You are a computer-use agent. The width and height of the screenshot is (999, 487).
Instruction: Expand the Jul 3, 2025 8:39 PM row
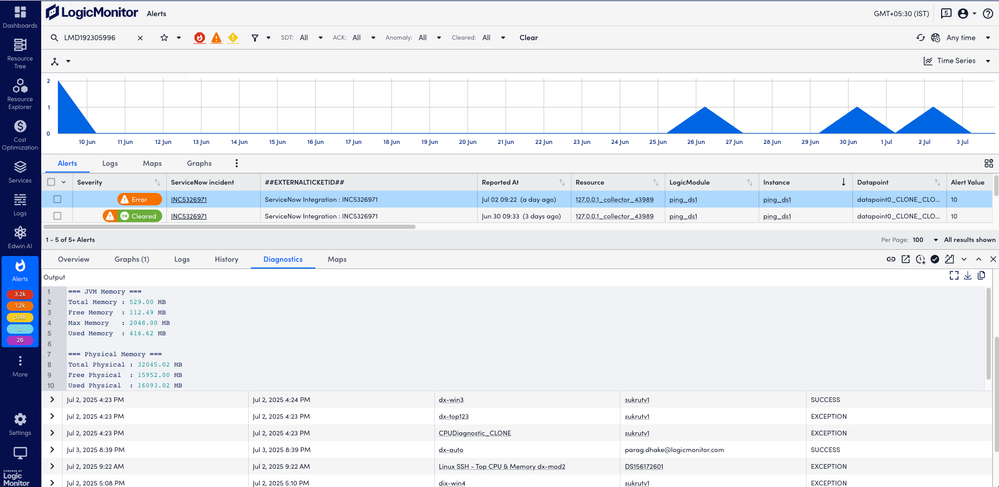point(52,450)
